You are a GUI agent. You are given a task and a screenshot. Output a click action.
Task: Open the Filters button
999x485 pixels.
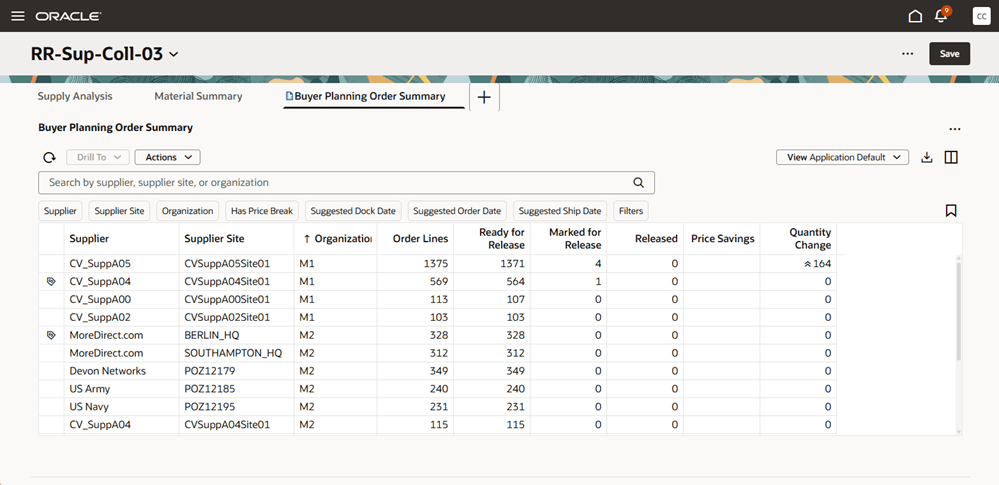(x=631, y=211)
